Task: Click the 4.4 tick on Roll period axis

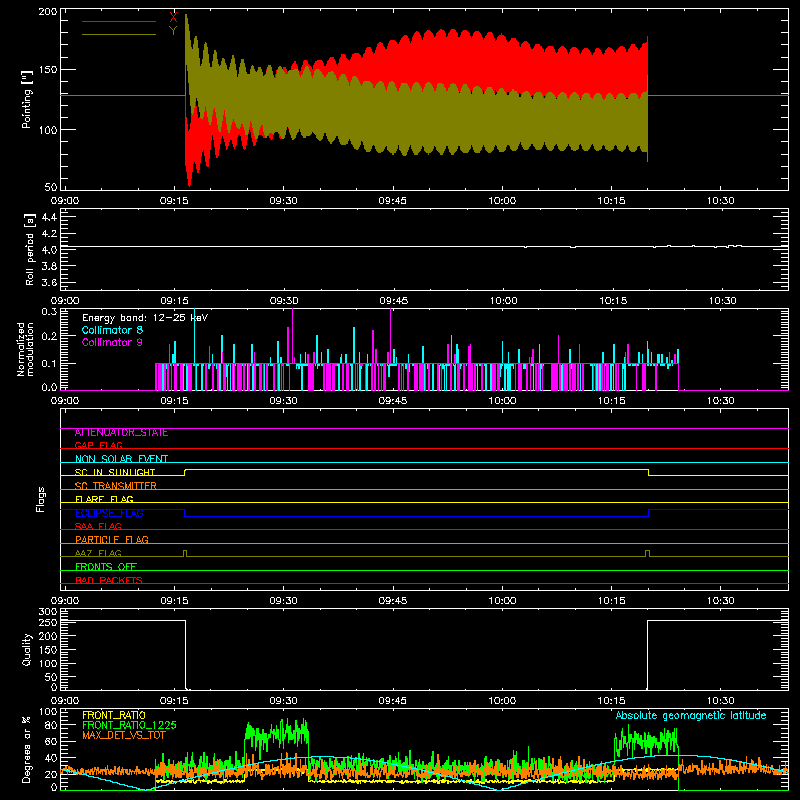Action: coord(49,217)
